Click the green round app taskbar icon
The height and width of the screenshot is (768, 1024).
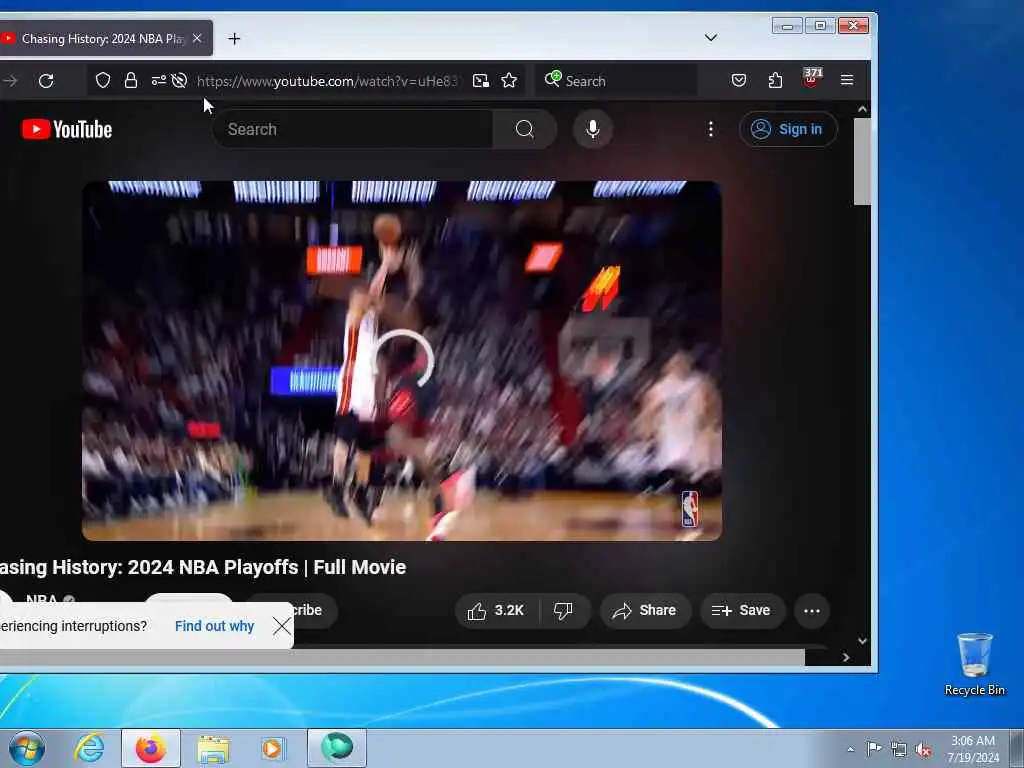pos(337,748)
